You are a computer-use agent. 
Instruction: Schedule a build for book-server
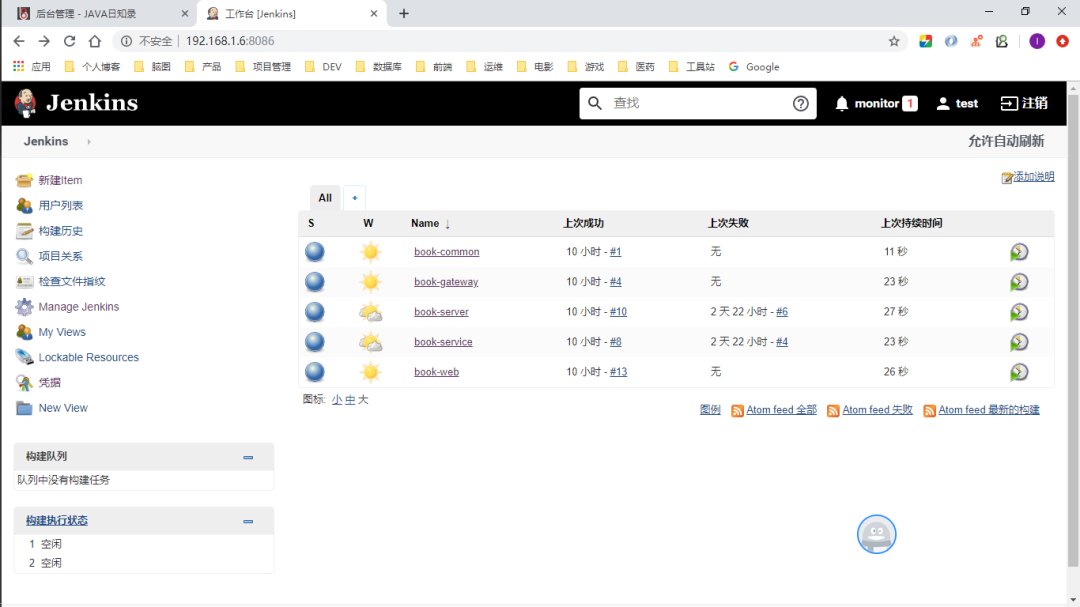(1019, 312)
